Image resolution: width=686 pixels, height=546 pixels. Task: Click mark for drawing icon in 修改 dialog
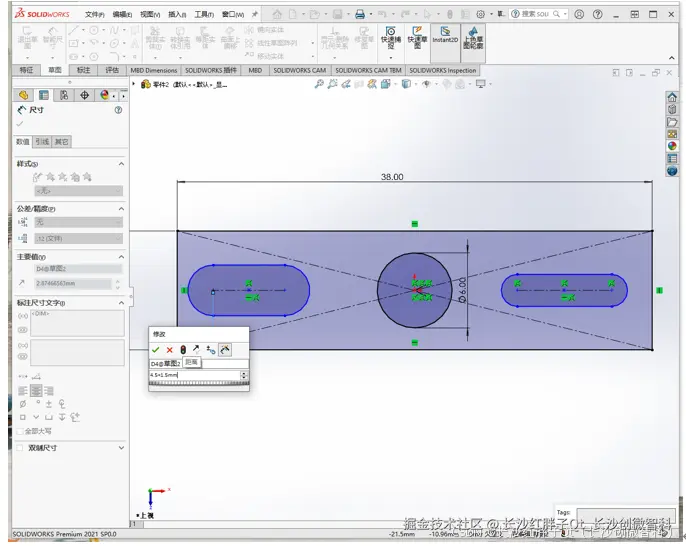point(225,350)
